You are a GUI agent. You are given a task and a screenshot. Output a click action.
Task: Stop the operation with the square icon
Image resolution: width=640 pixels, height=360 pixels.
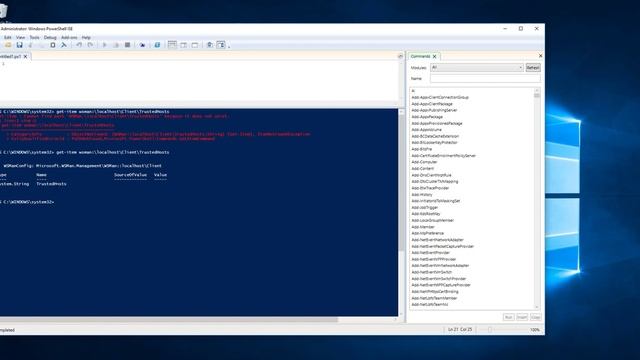point(127,45)
